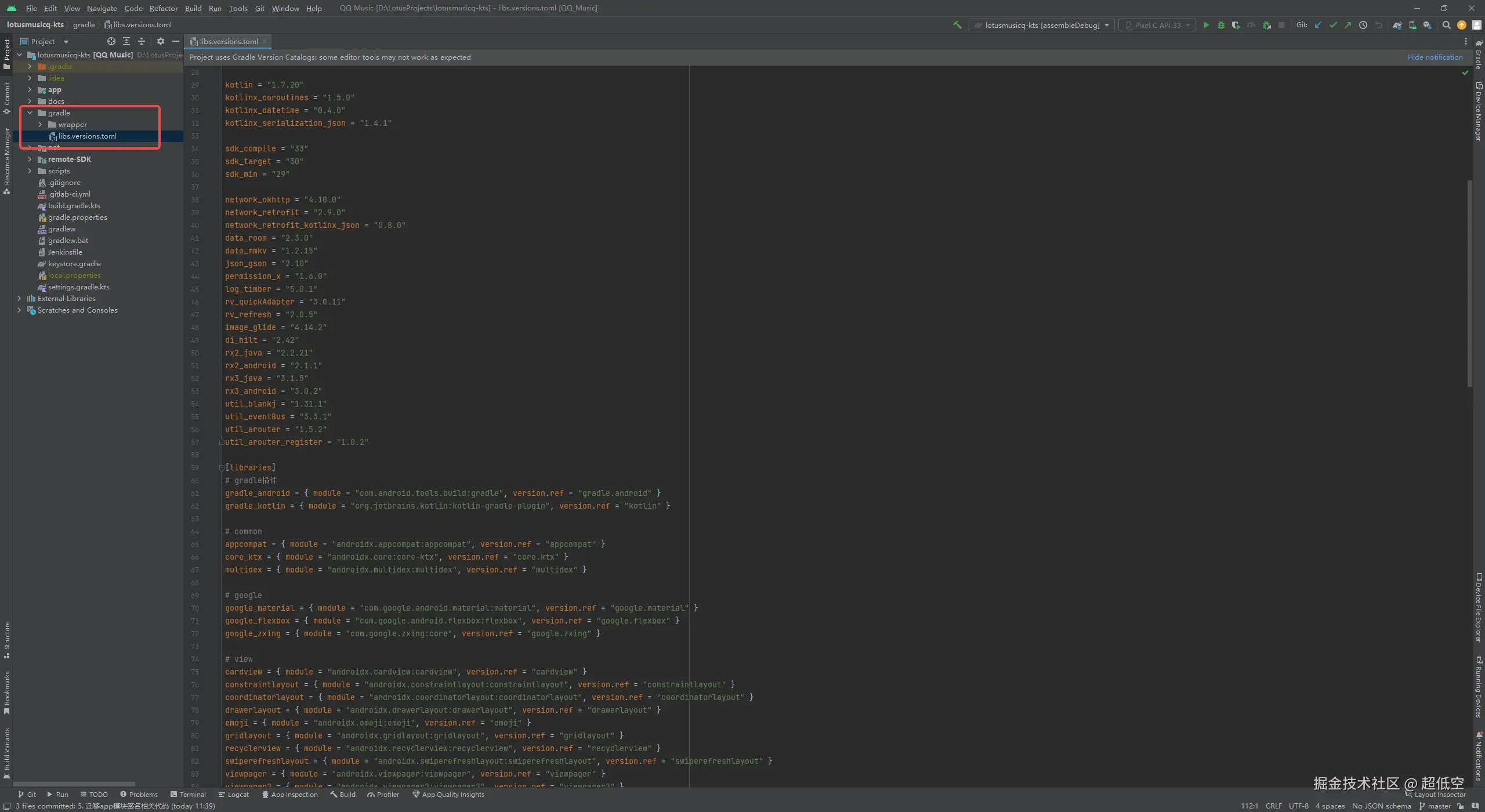Open run configuration dropdown assembleDebug
1485x812 pixels.
tap(1042, 25)
